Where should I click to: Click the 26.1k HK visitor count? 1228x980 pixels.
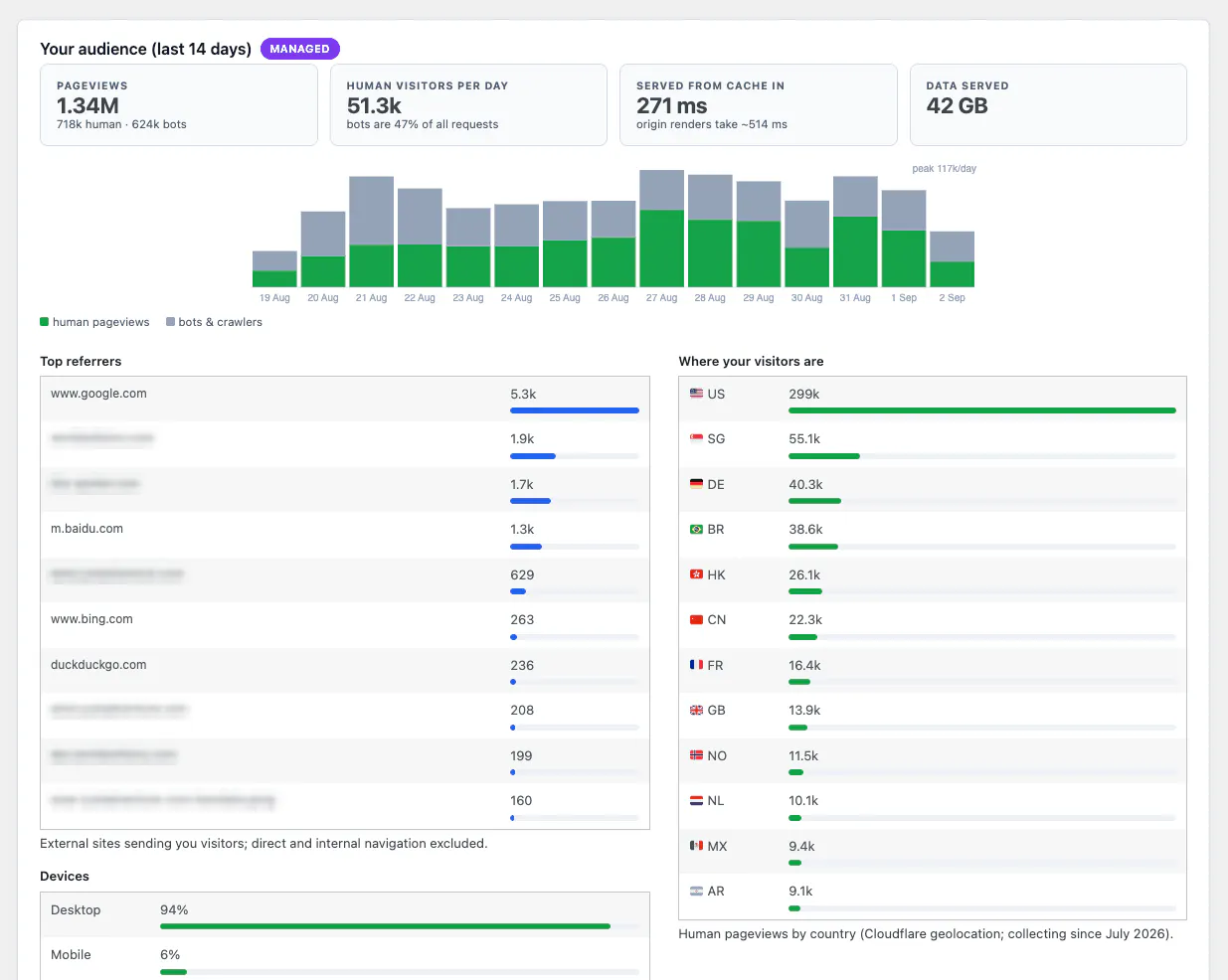point(804,574)
